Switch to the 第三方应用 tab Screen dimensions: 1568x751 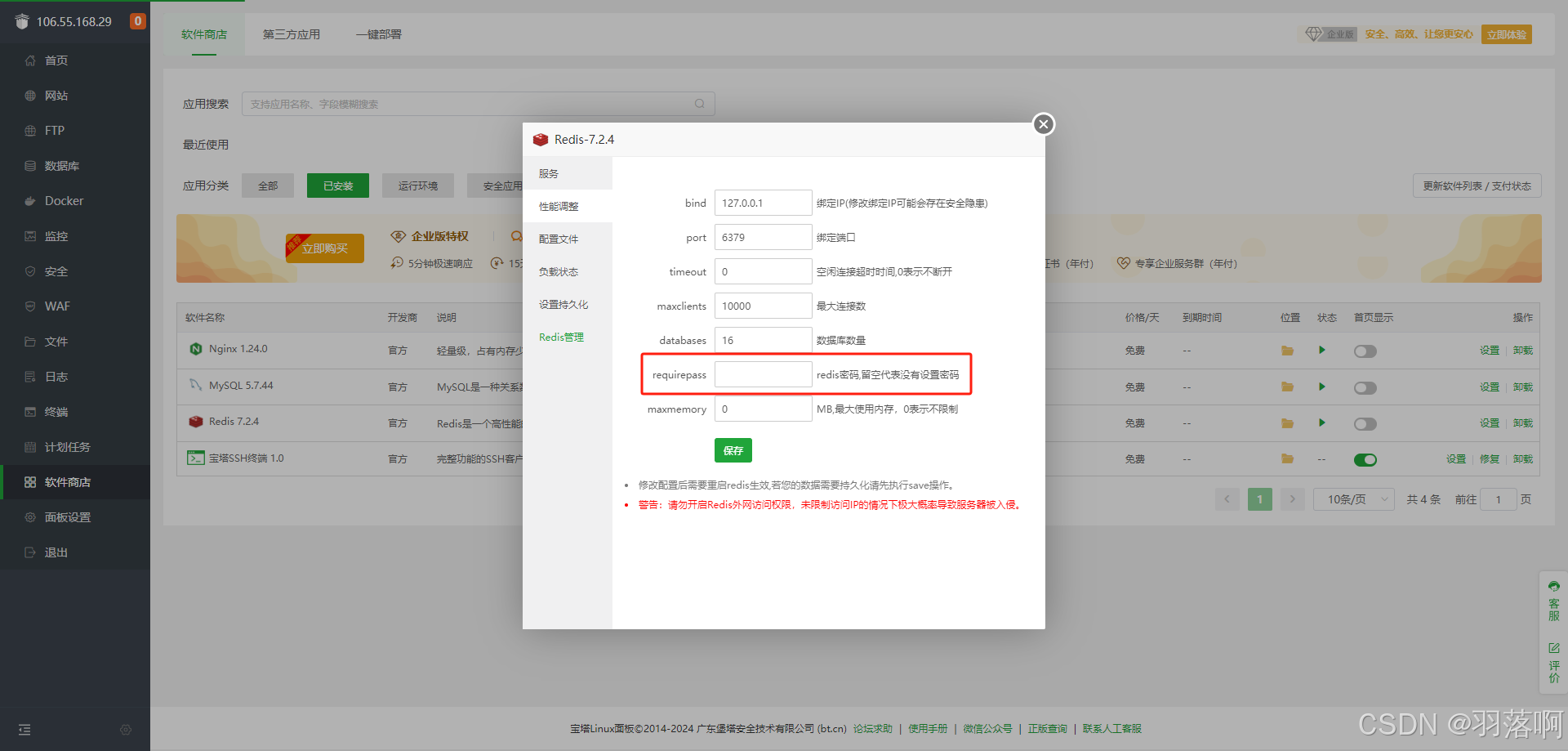tap(292, 34)
